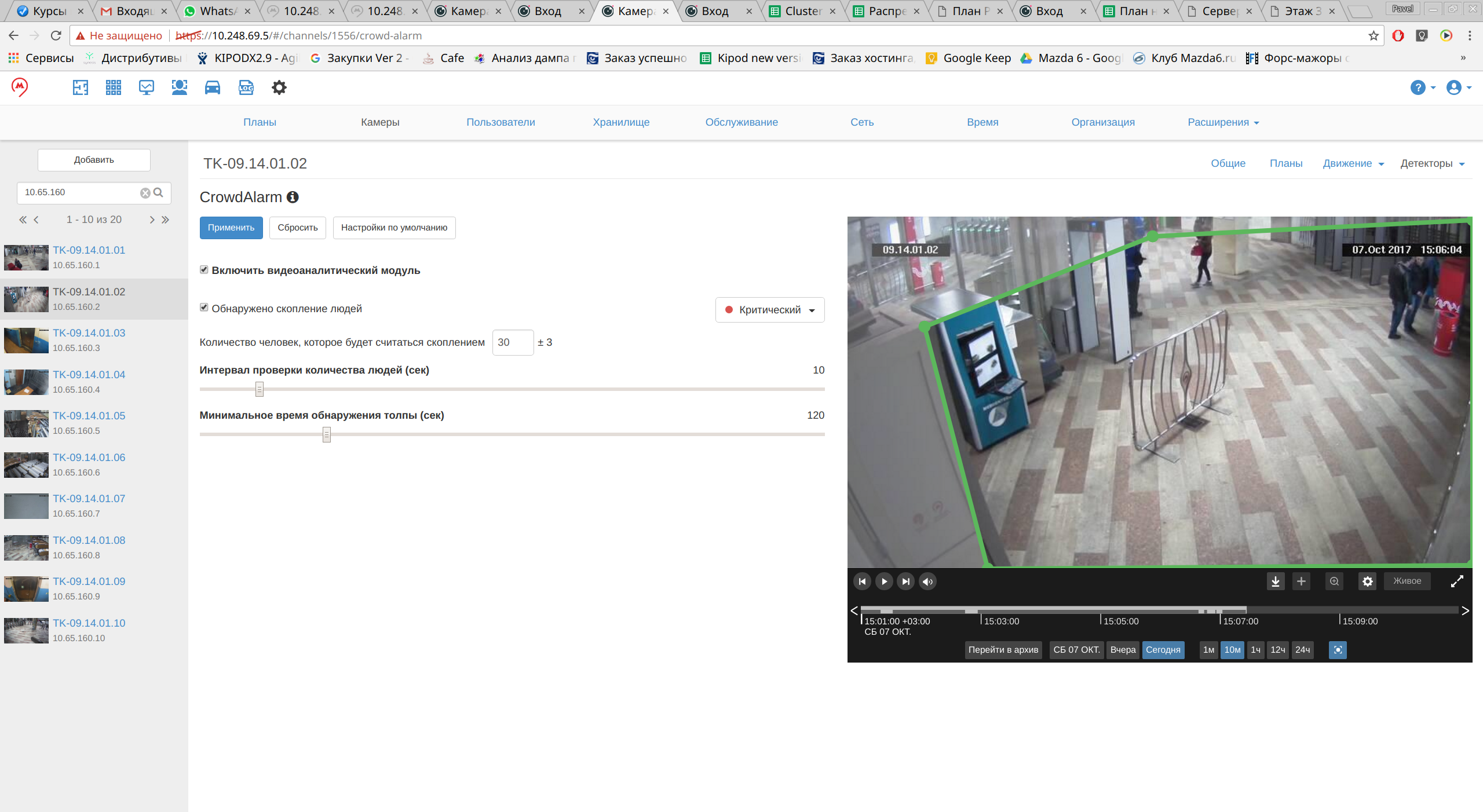This screenshot has width=1483, height=812.
Task: Go to last page of camera list
Action: coord(166,220)
